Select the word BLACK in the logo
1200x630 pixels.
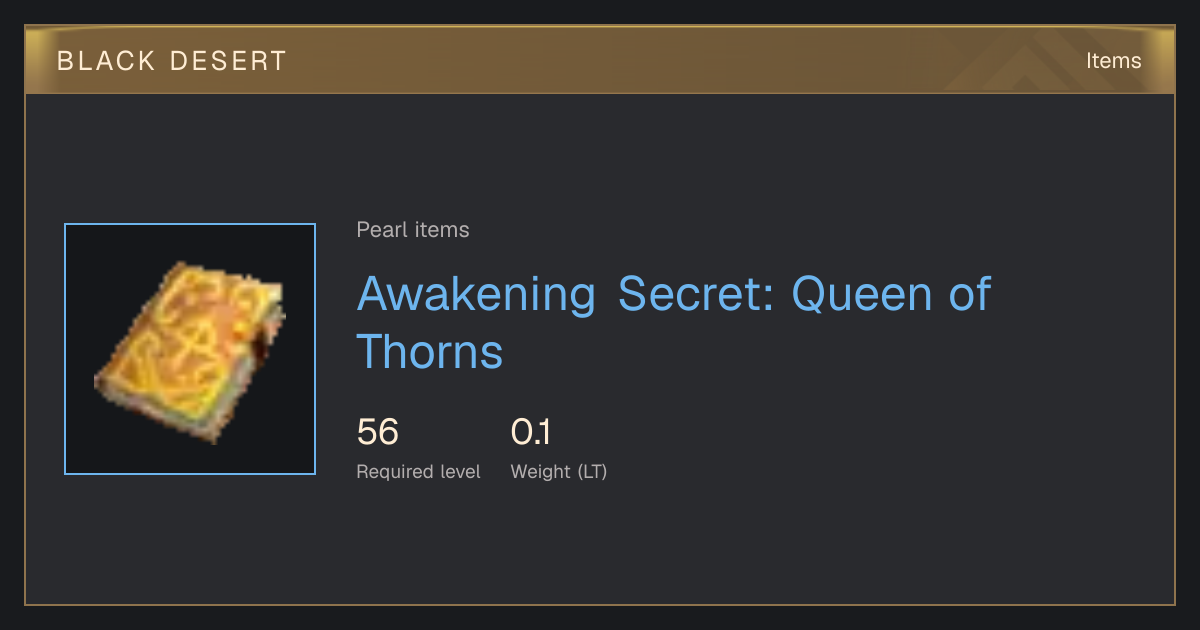[93, 61]
